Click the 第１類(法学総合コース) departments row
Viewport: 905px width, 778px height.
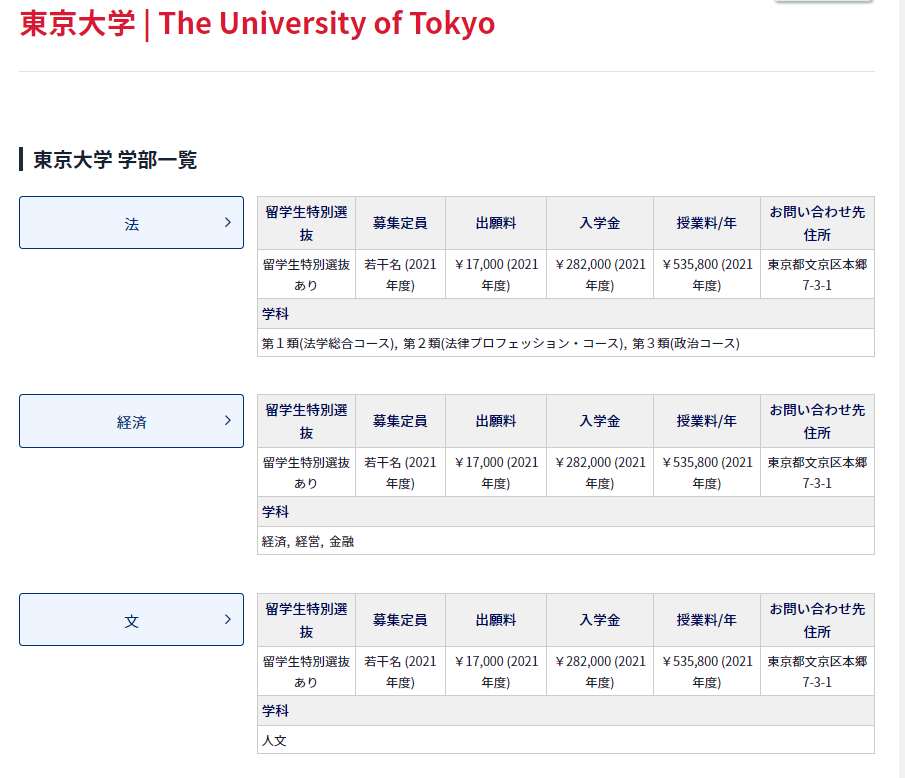[x=566, y=343]
